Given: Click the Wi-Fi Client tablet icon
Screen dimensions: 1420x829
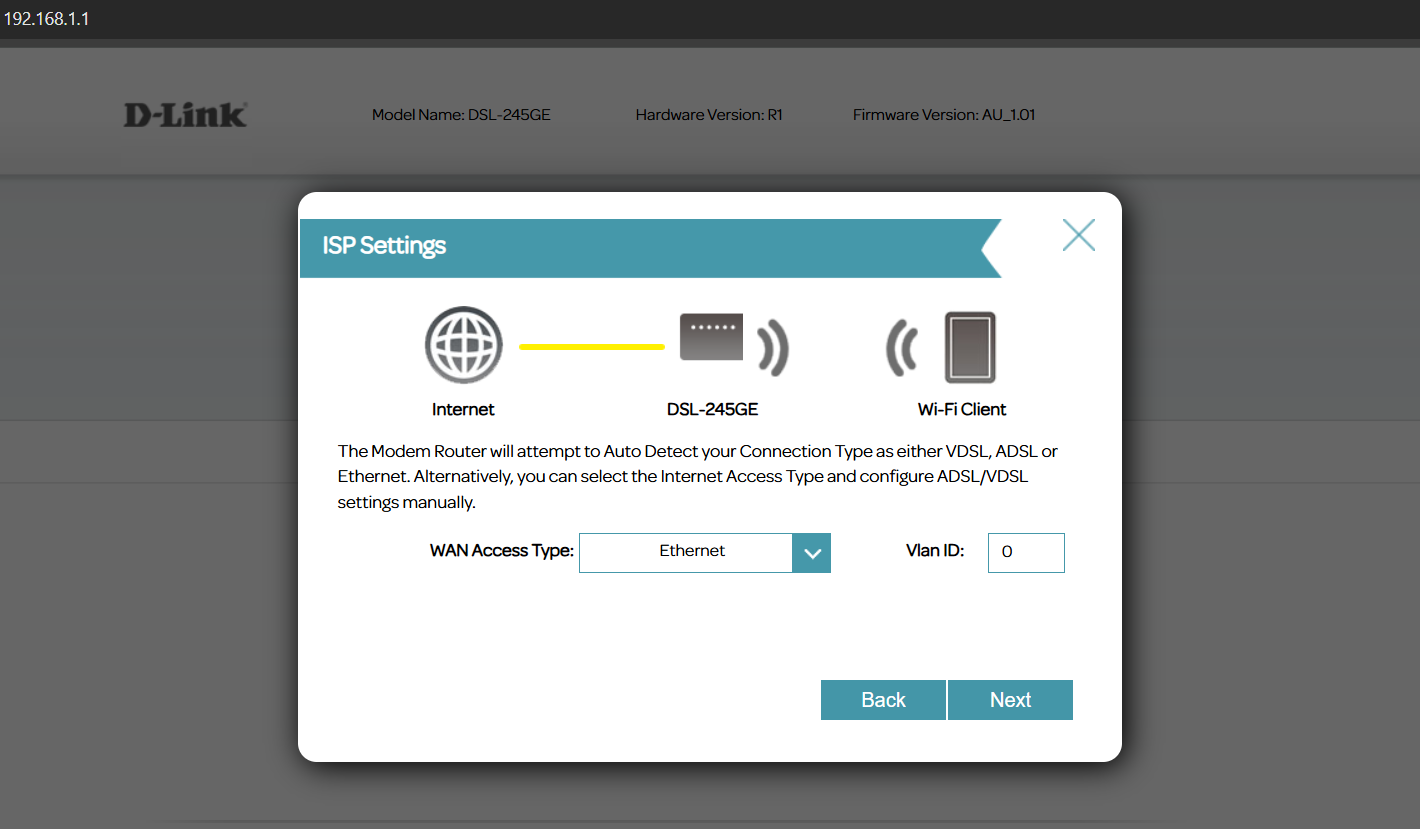Looking at the screenshot, I should (x=970, y=347).
